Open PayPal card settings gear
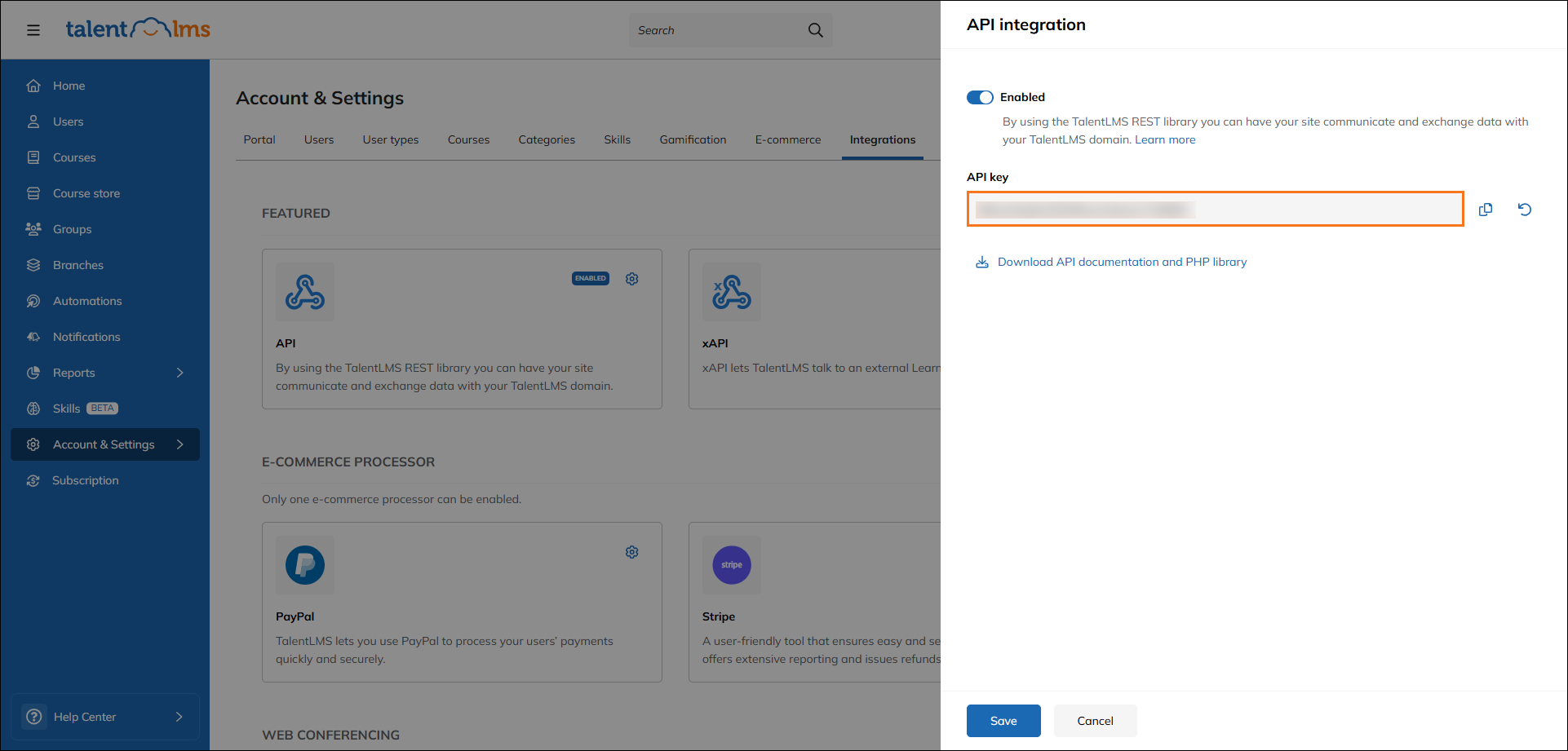 click(x=631, y=552)
